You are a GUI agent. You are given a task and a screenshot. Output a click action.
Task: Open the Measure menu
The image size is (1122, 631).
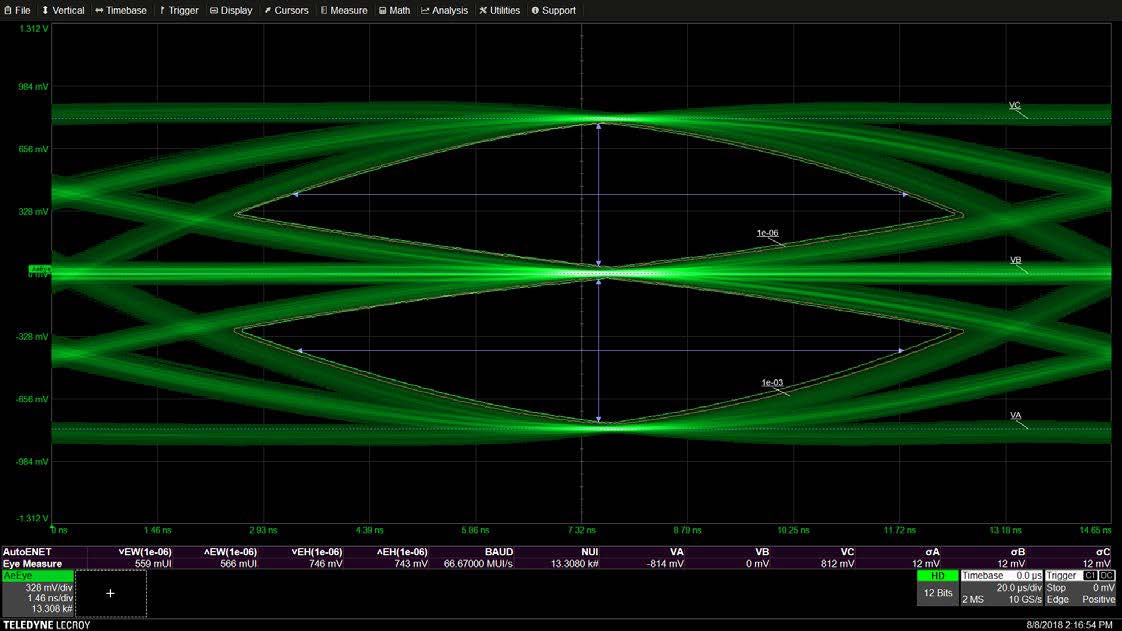(344, 10)
